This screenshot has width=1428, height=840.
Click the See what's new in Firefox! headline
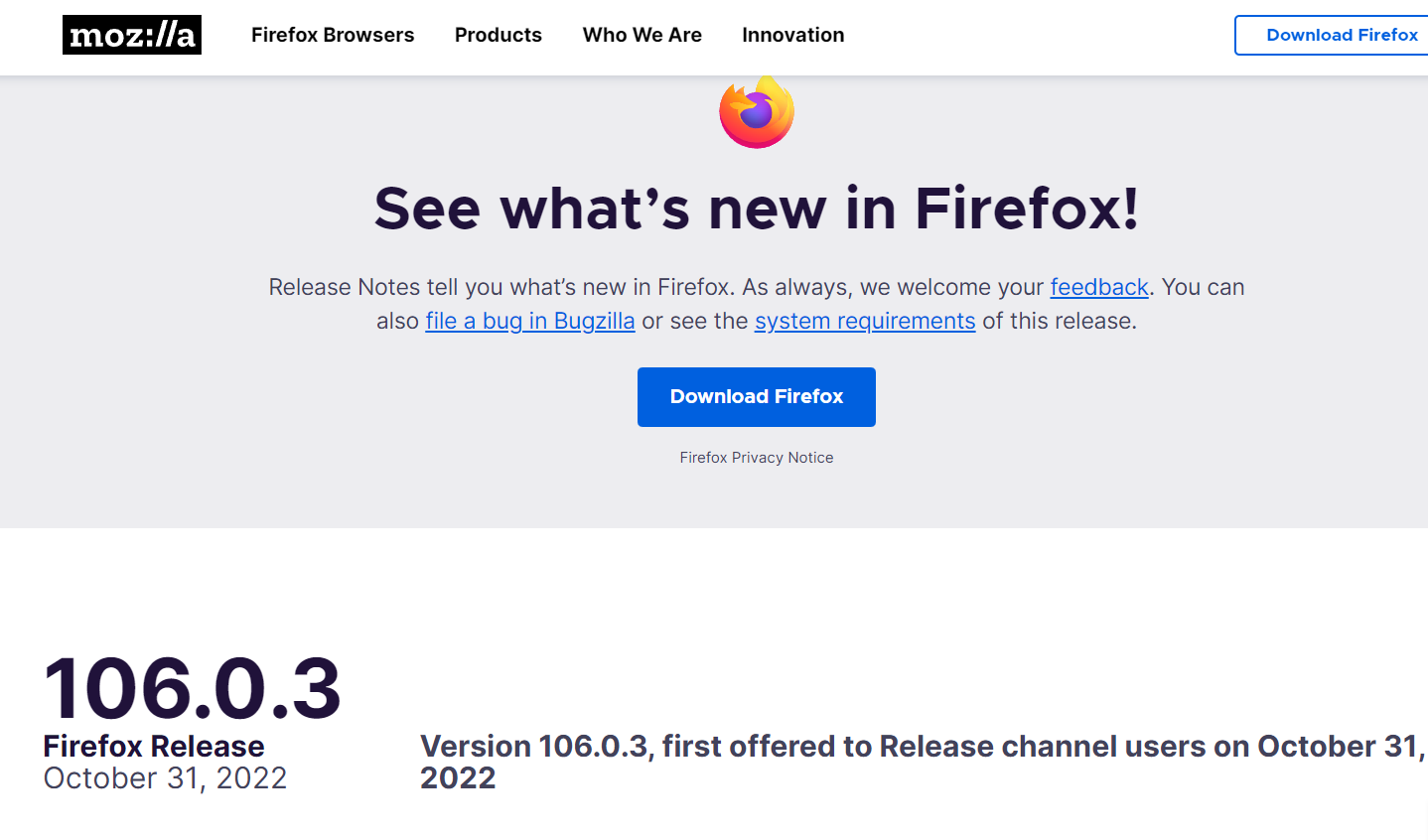pos(757,209)
